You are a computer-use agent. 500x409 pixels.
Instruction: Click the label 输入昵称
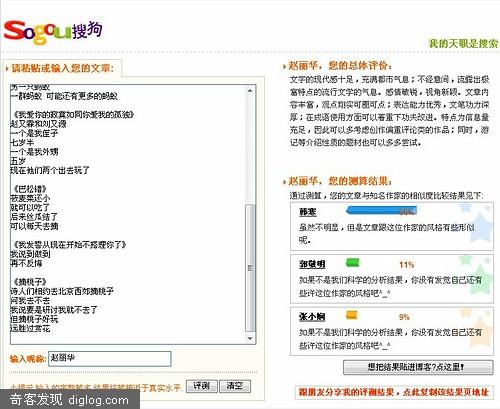click(28, 359)
